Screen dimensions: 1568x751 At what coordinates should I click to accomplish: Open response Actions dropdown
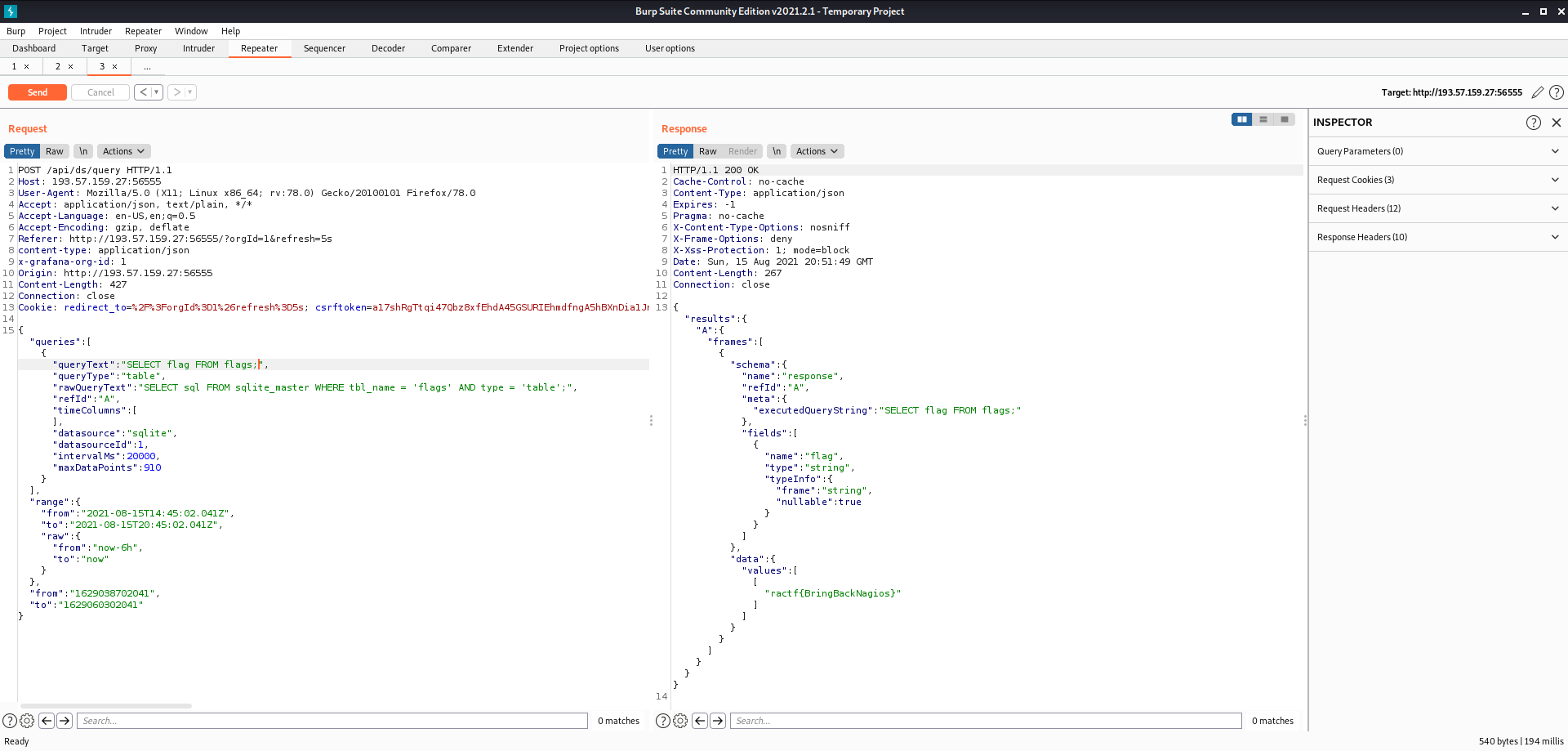(817, 151)
